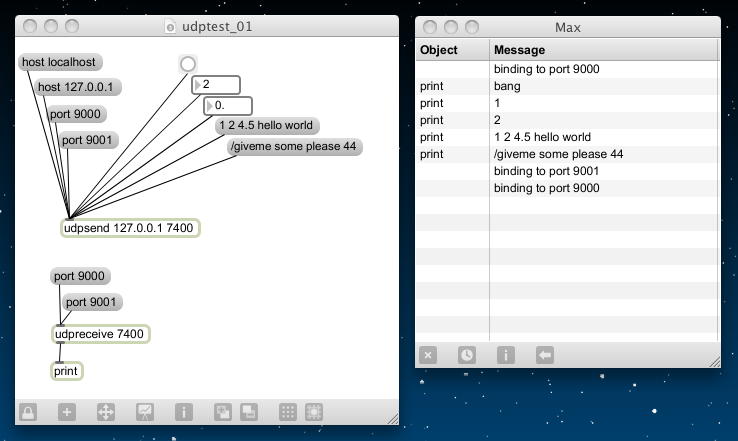Click upper 'port 9001' message near udpsend
The image size is (738, 441).
point(88,140)
